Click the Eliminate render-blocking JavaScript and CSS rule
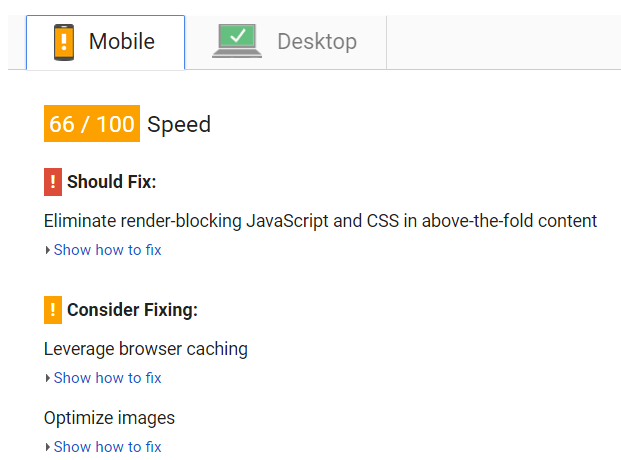Screen dimensions: 621x460 pyautogui.click(x=320, y=221)
